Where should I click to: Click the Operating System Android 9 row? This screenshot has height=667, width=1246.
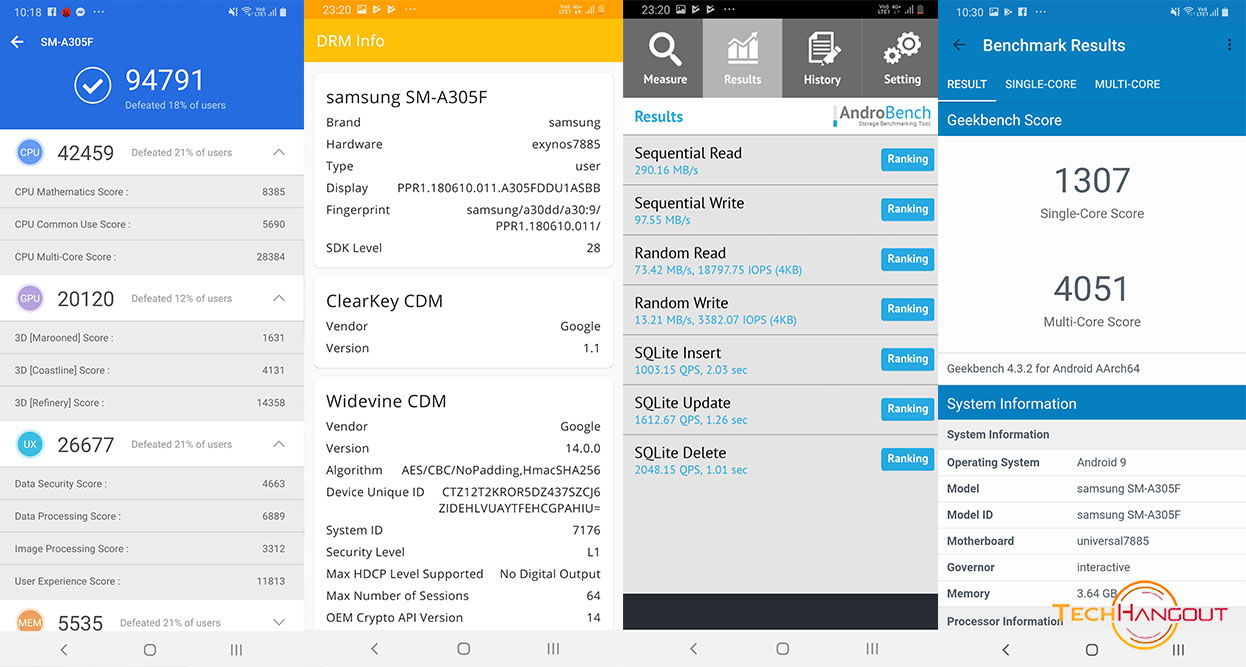pyautogui.click(x=1092, y=462)
